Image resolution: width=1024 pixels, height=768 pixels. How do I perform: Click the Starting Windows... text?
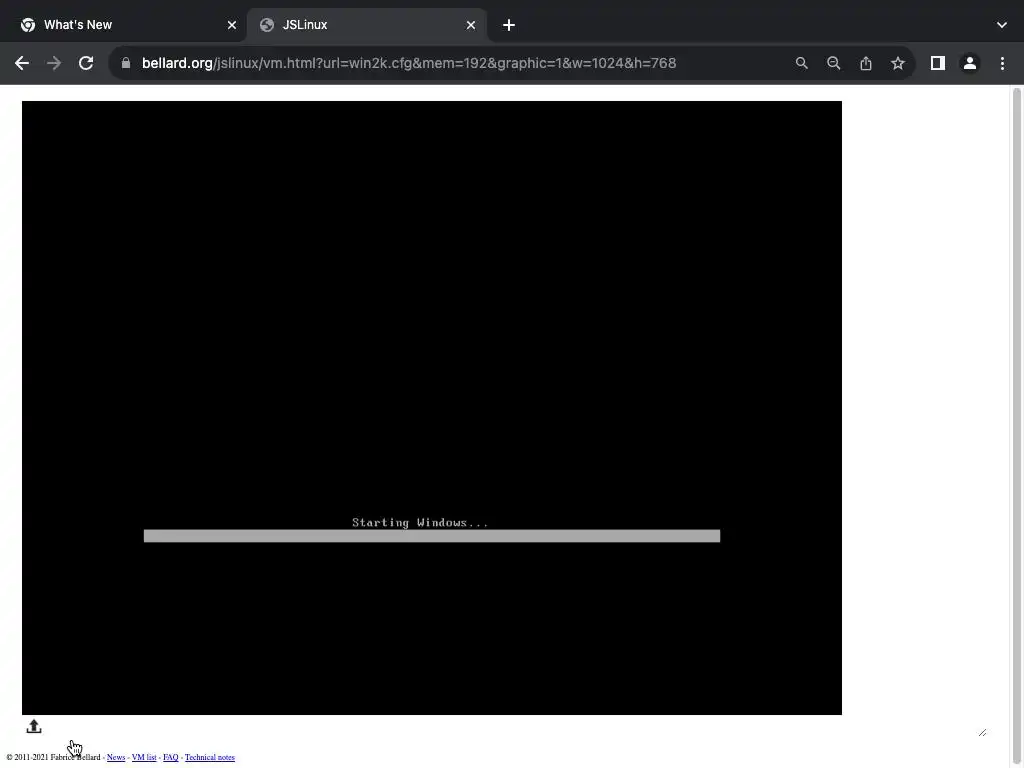pyautogui.click(x=420, y=522)
